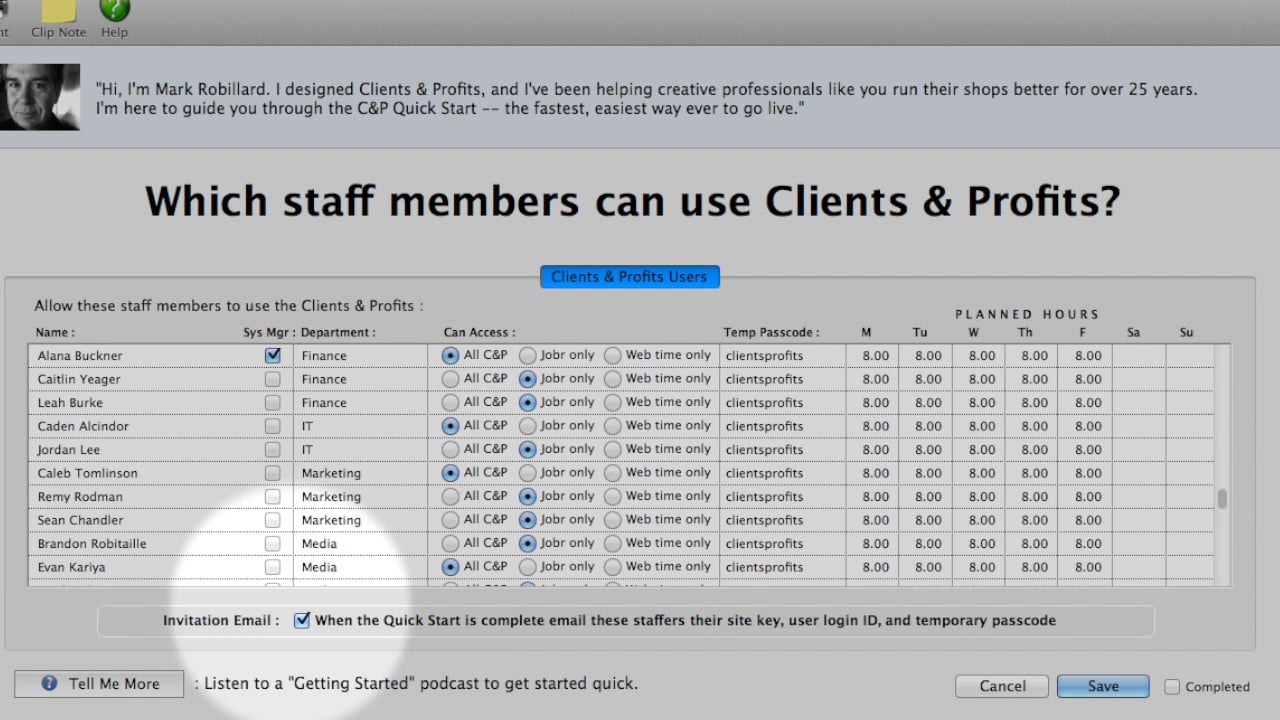Viewport: 1280px width, 720px height.
Task: Check Sys Mgr for Brandon Robitaille
Action: pyautogui.click(x=273, y=543)
